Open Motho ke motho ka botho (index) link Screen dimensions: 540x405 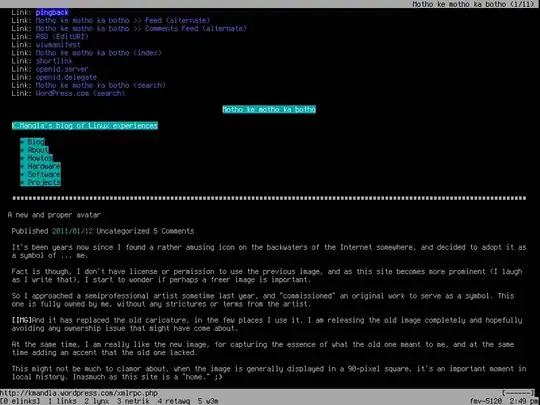(x=98, y=53)
